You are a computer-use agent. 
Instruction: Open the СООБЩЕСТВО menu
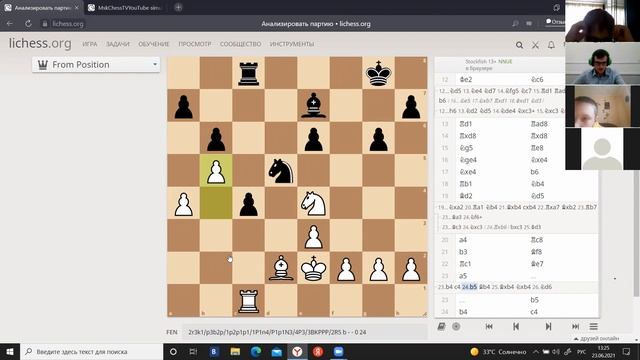coord(240,44)
